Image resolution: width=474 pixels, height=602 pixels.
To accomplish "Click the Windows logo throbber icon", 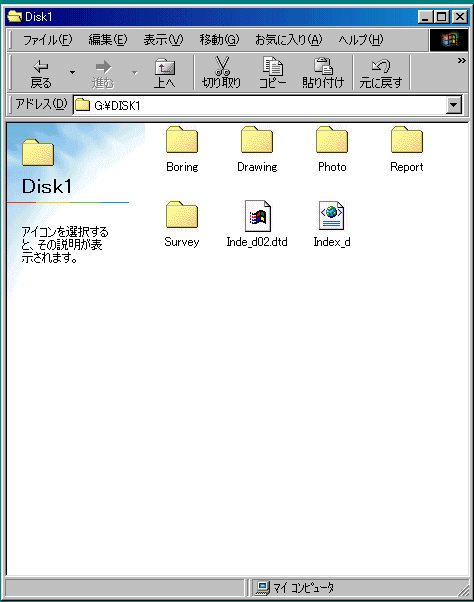I will click(x=449, y=40).
